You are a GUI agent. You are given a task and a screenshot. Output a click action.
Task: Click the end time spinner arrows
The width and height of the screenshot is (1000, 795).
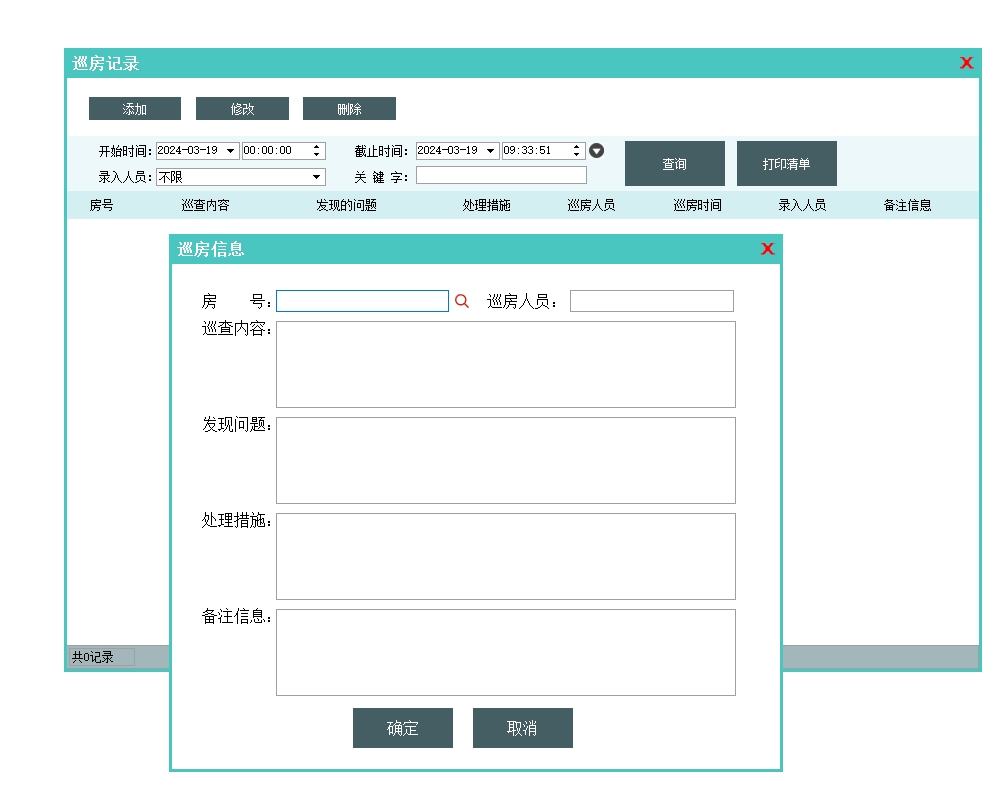click(x=577, y=151)
